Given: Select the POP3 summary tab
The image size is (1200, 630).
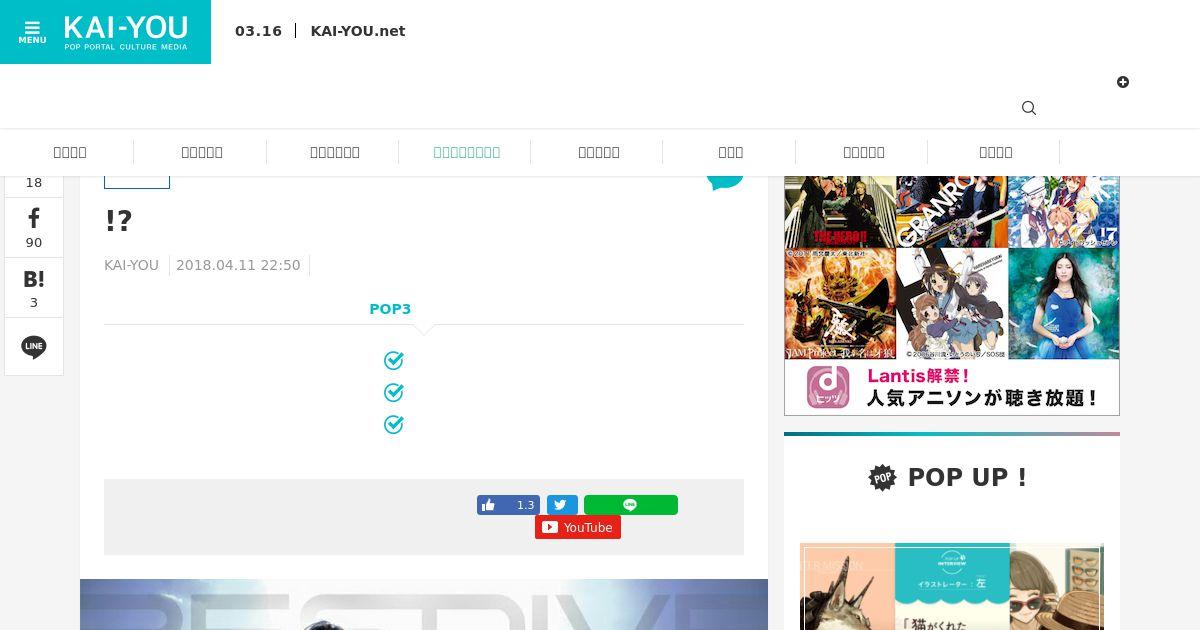Looking at the screenshot, I should (390, 309).
